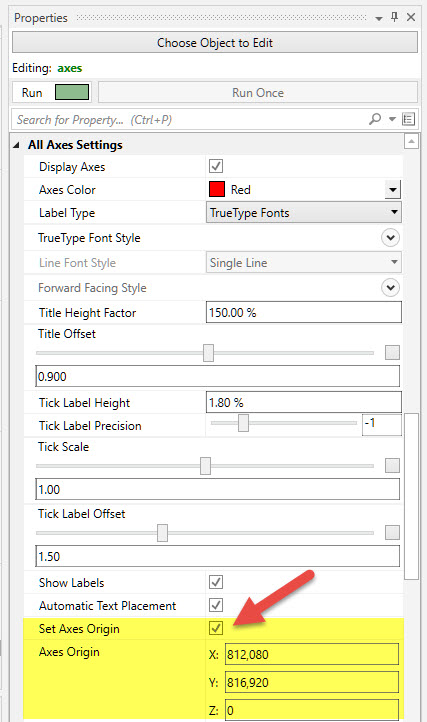This screenshot has height=722, width=427.
Task: Expand the TrueType Font Style section
Action: (390, 238)
